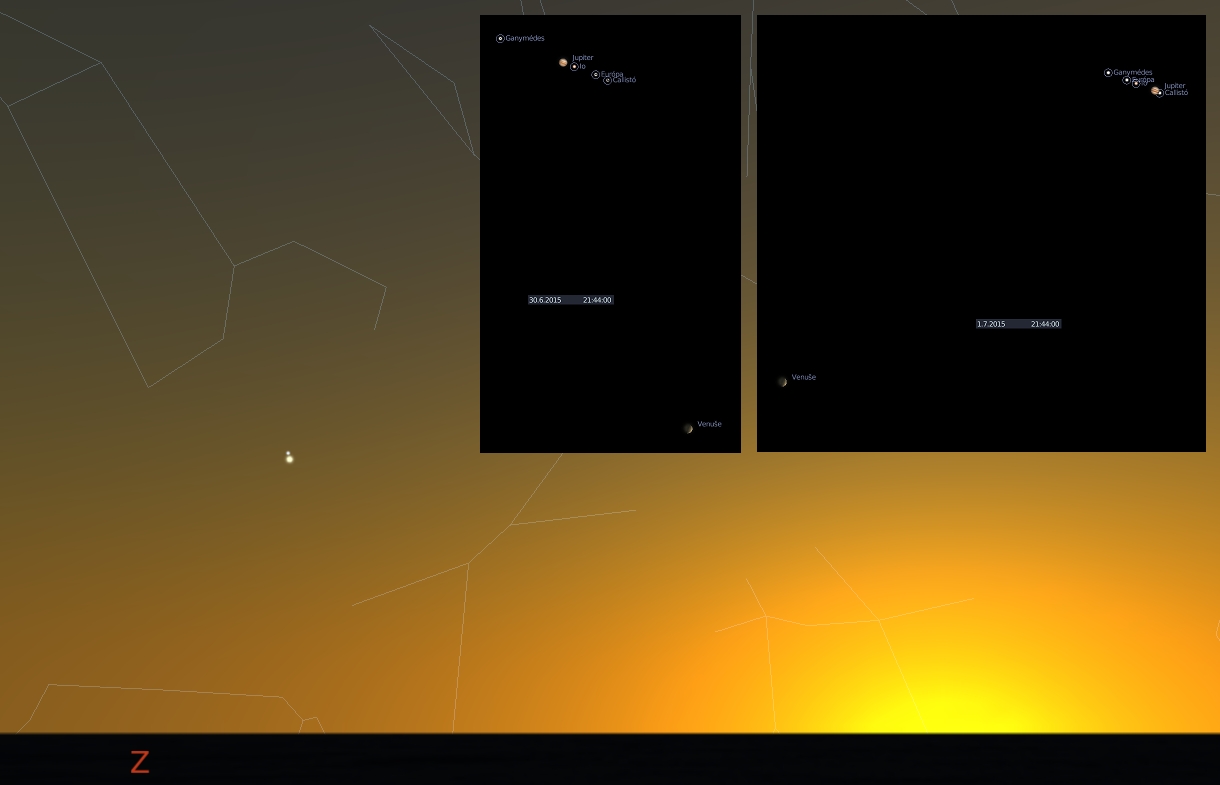Pick Callistó marker in the 30.6.2015 inset

(x=607, y=80)
